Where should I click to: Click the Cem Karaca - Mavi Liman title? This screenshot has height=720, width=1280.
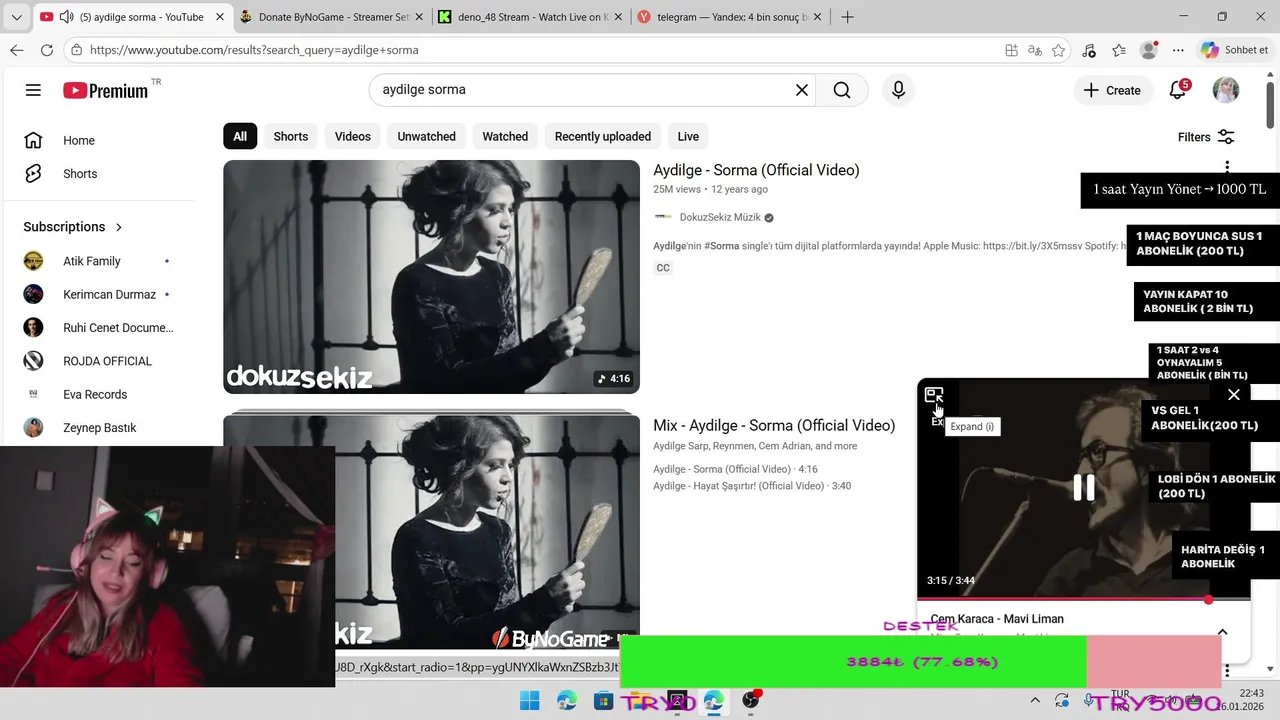[x=997, y=619]
